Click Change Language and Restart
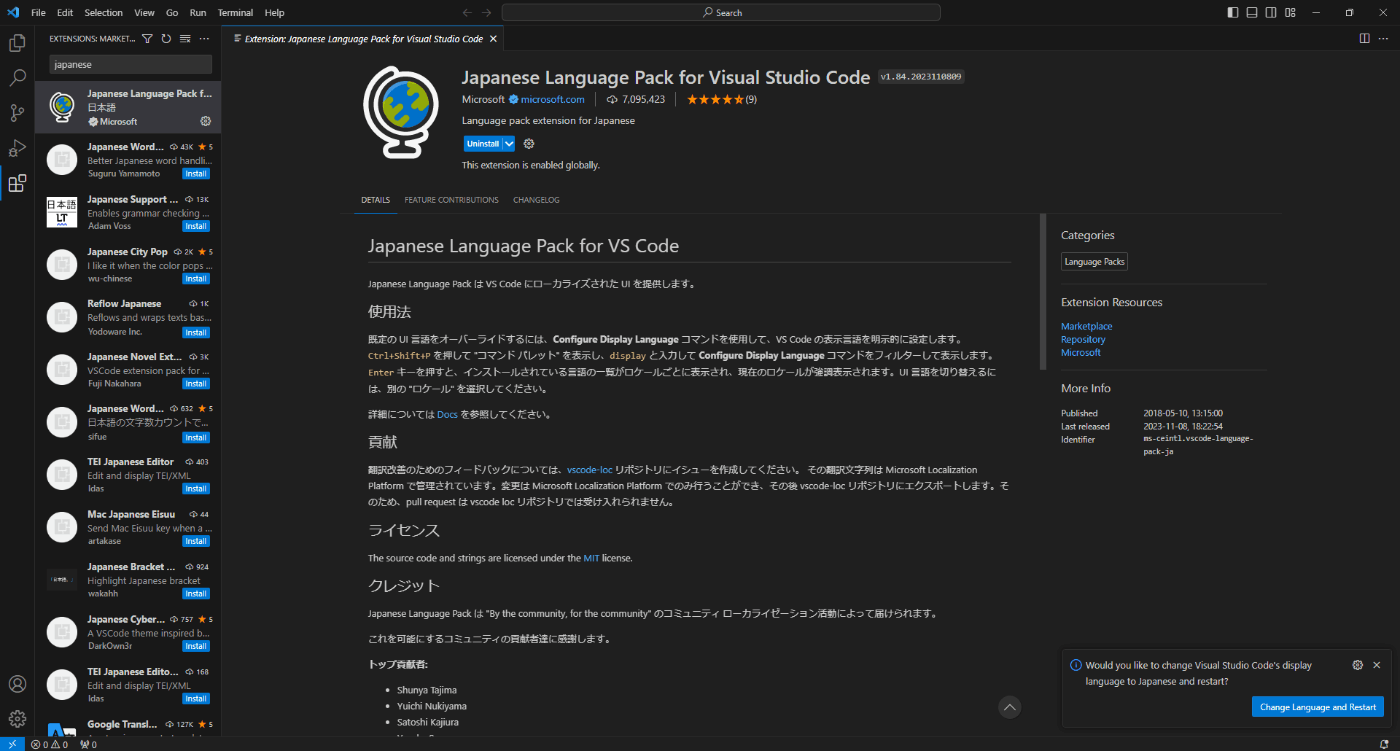1400x751 pixels. click(1318, 707)
